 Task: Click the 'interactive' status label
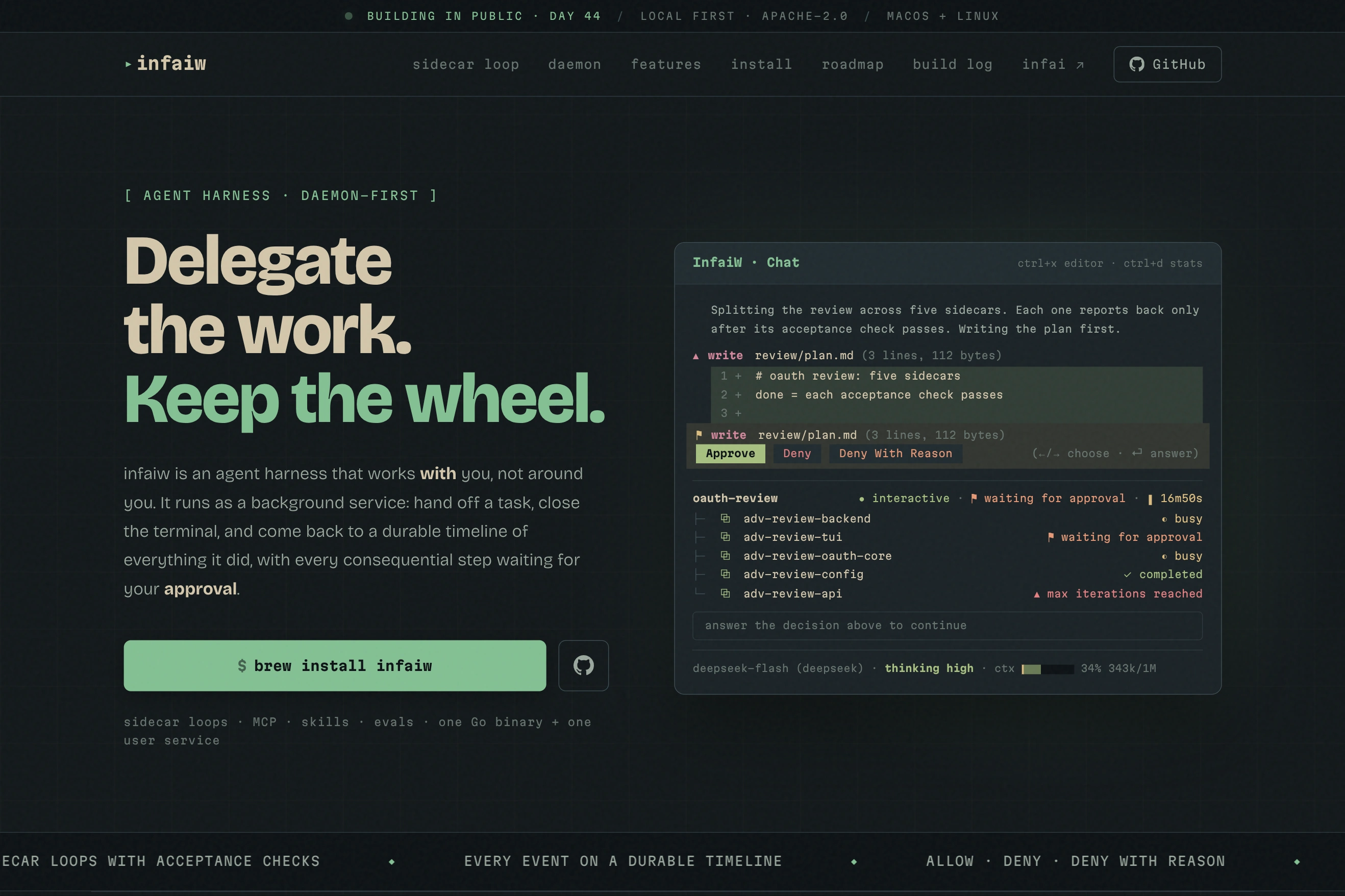click(x=910, y=499)
